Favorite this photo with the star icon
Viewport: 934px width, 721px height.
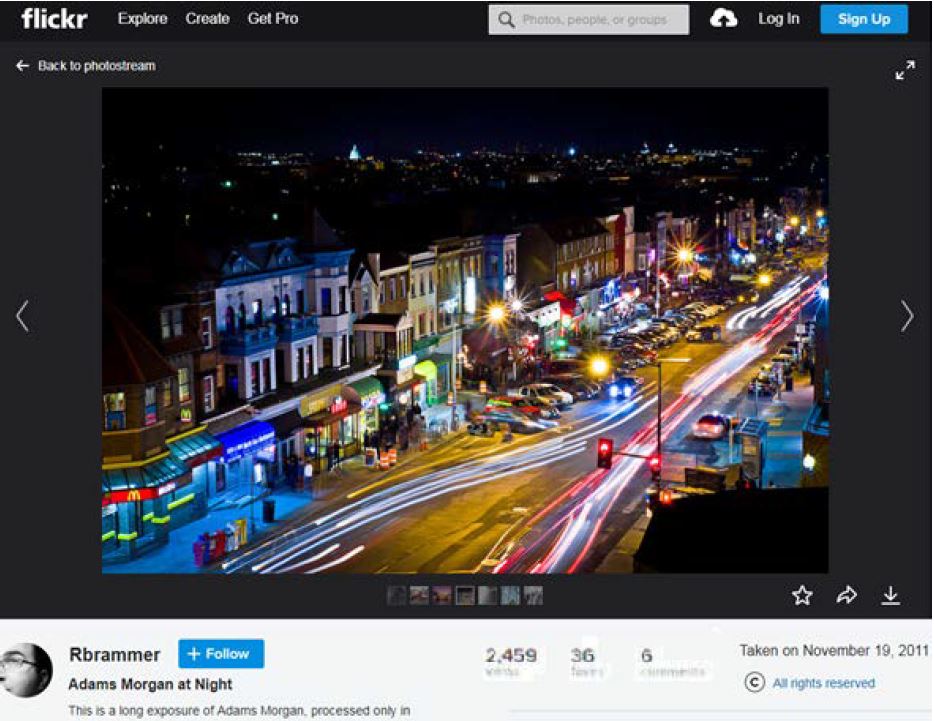pos(802,596)
